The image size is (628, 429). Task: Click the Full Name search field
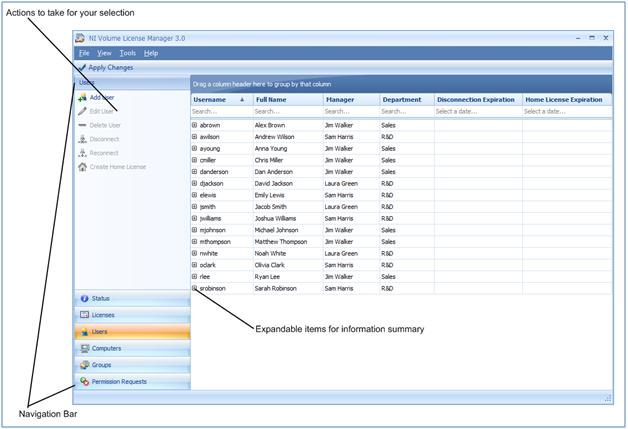click(288, 111)
